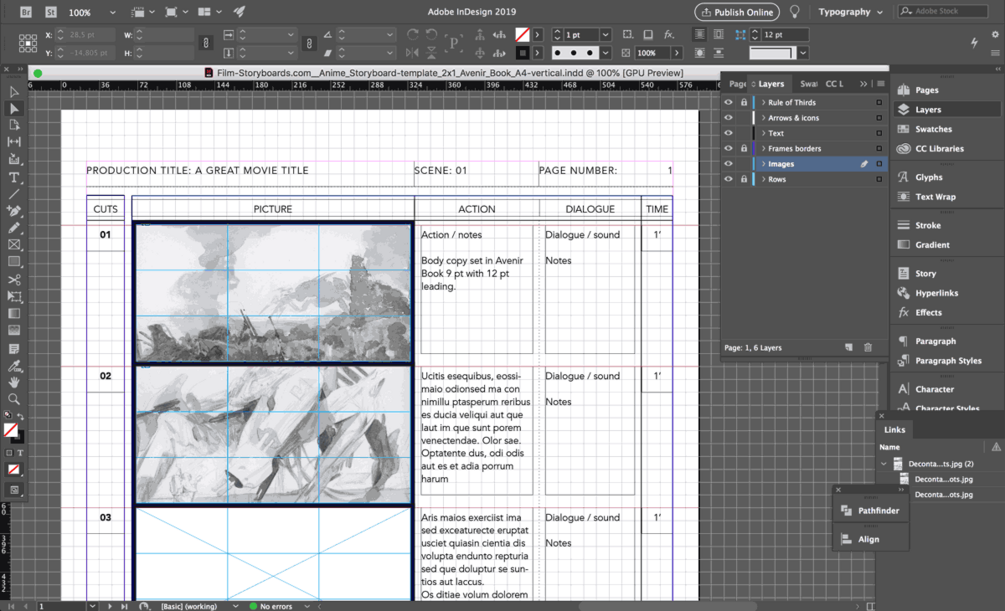The width and height of the screenshot is (1005, 611).
Task: Switch to the CC Libraries panel tab
Action: [834, 84]
